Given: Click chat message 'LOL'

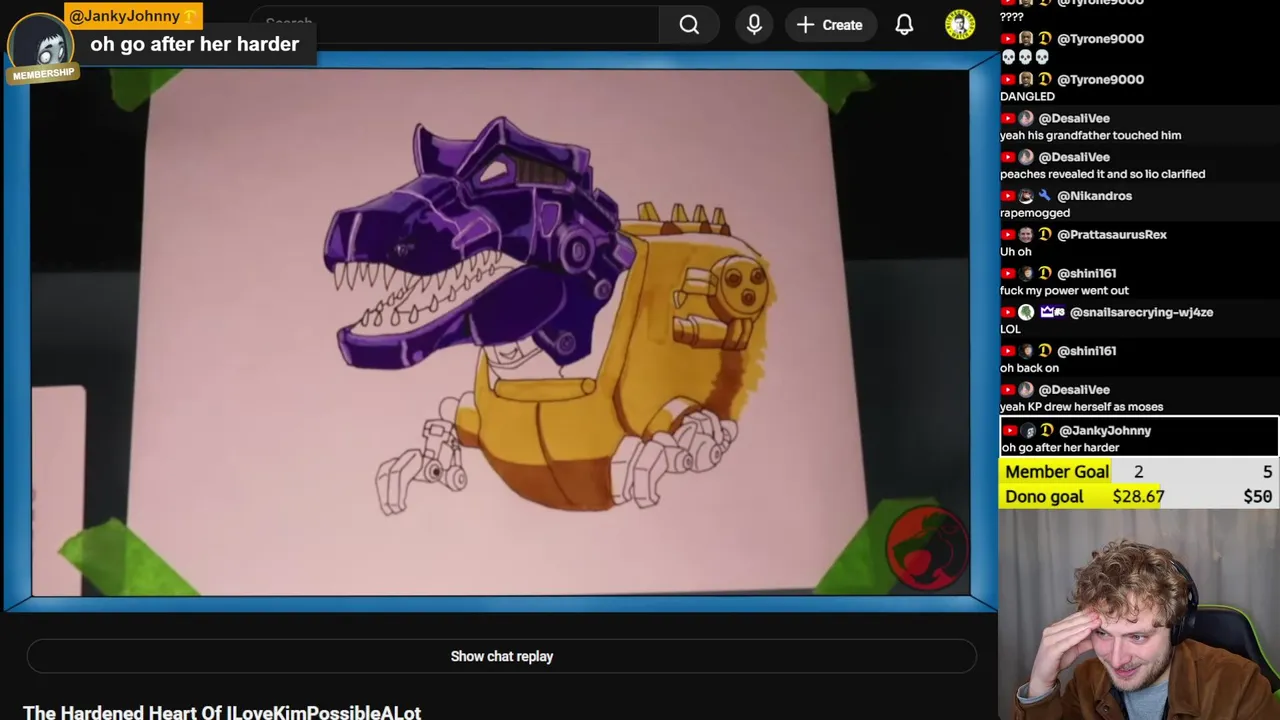Looking at the screenshot, I should 1010,329.
